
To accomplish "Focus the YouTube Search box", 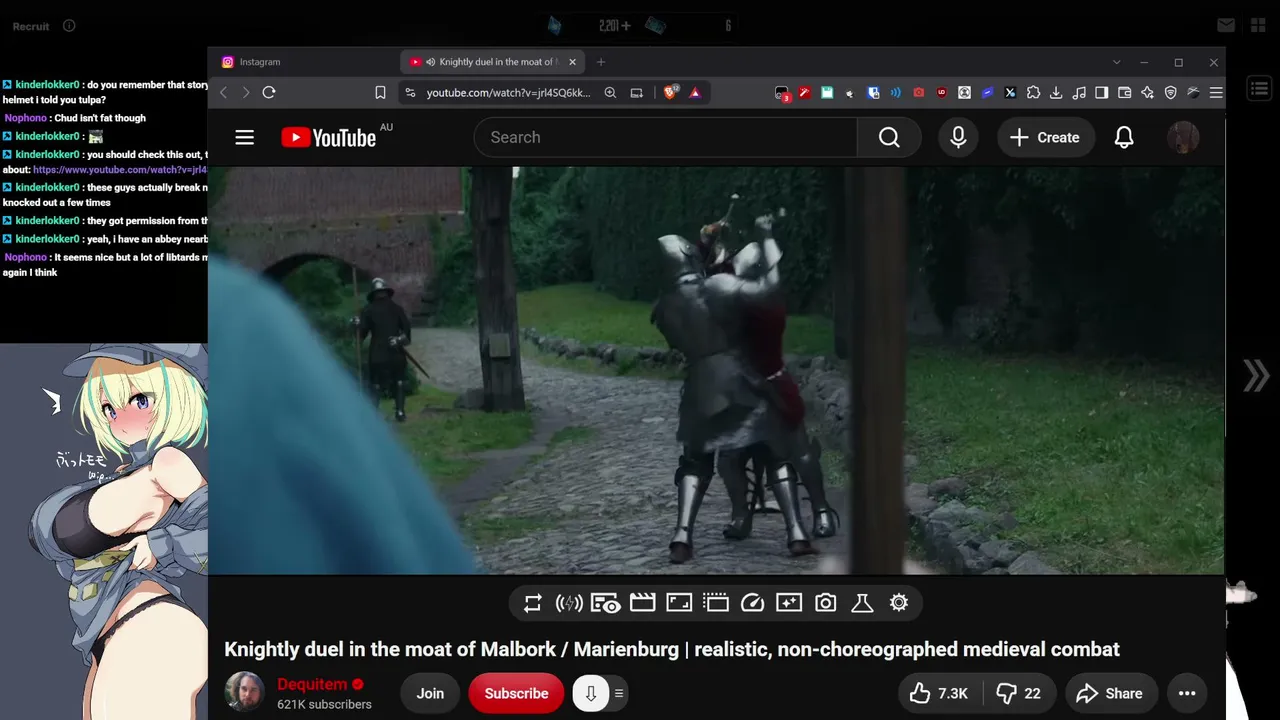I will 665,137.
